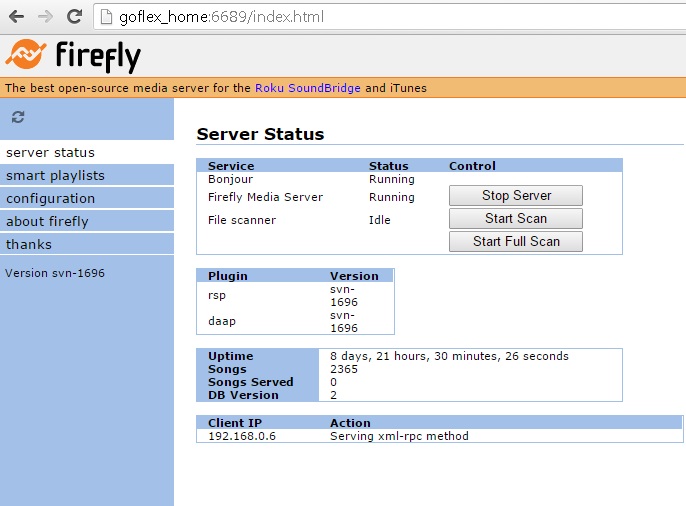Image resolution: width=686 pixels, height=506 pixels.
Task: Click the sidebar refresh status icon
Action: (18, 117)
